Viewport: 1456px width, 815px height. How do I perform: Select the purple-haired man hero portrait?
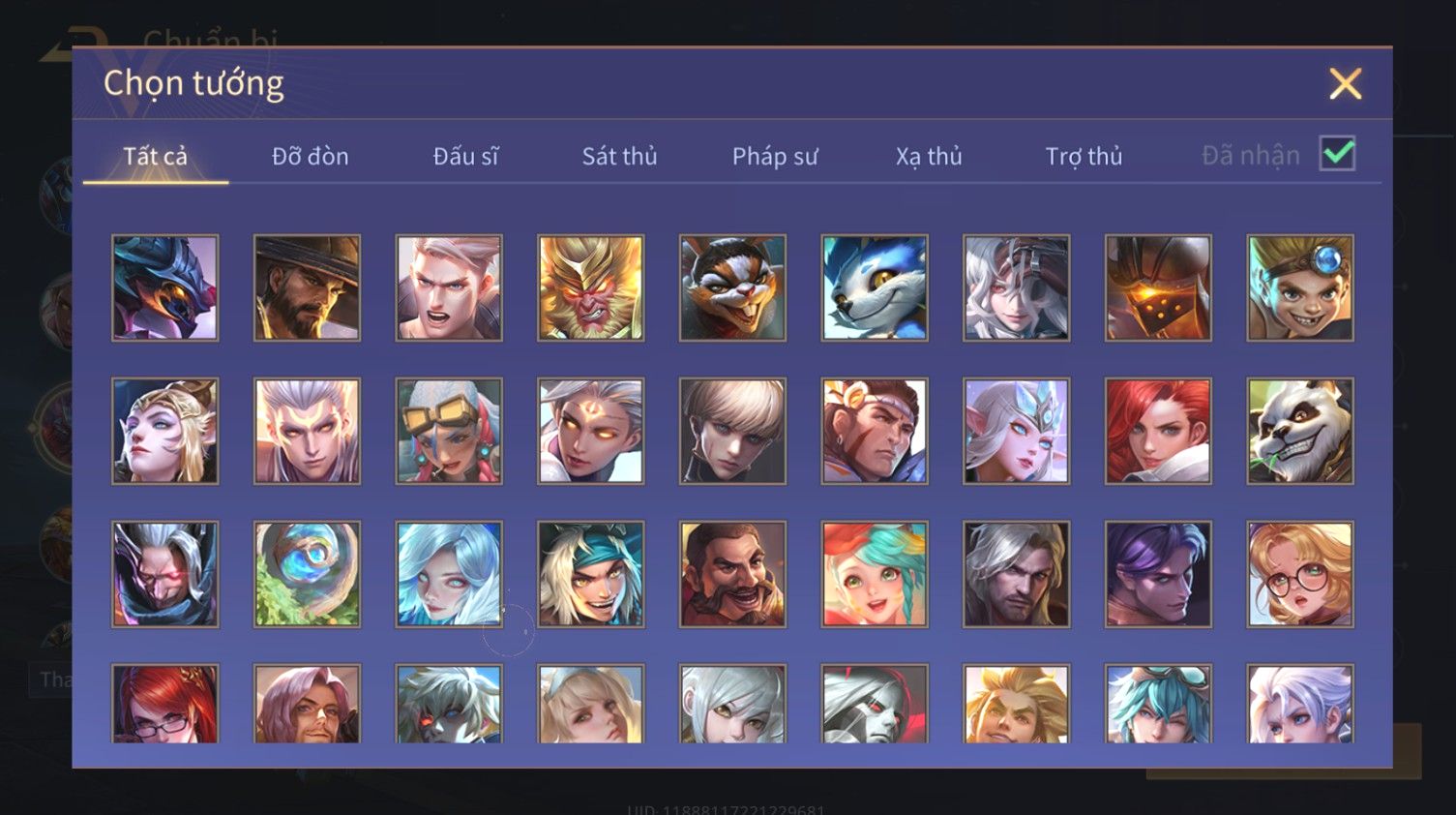pos(1158,574)
